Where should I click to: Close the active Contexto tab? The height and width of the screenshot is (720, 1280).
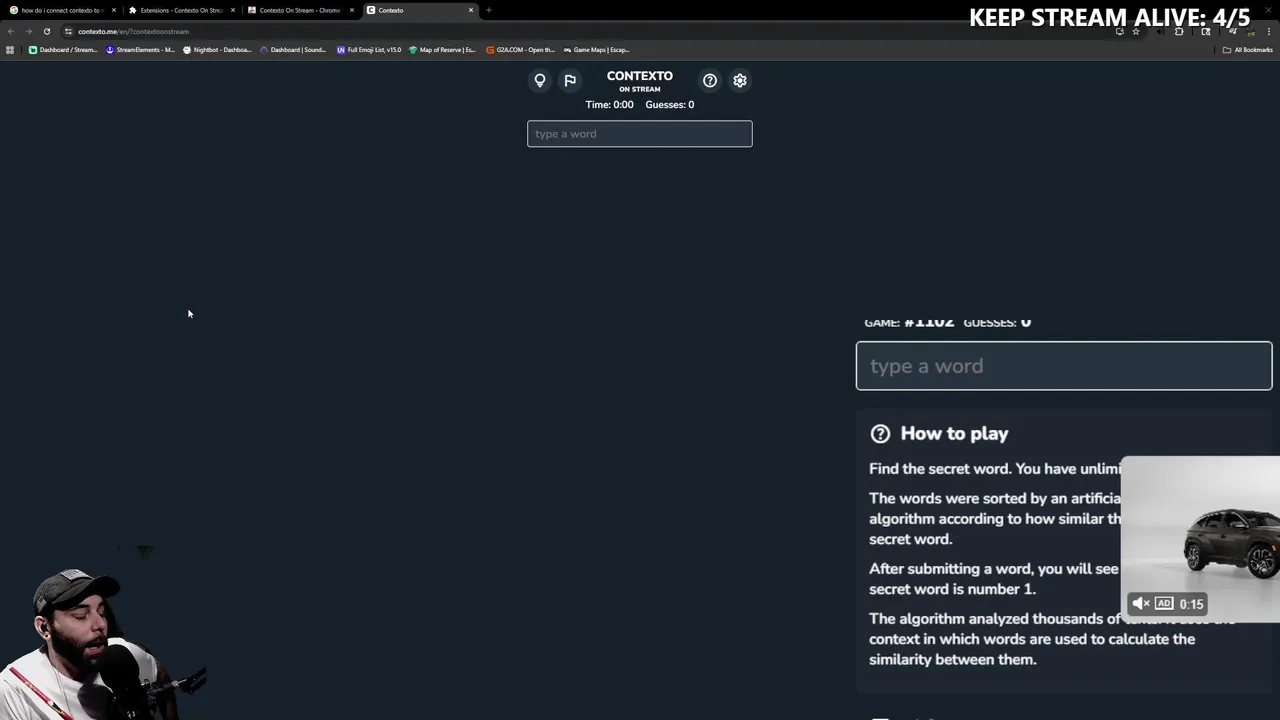click(x=471, y=10)
